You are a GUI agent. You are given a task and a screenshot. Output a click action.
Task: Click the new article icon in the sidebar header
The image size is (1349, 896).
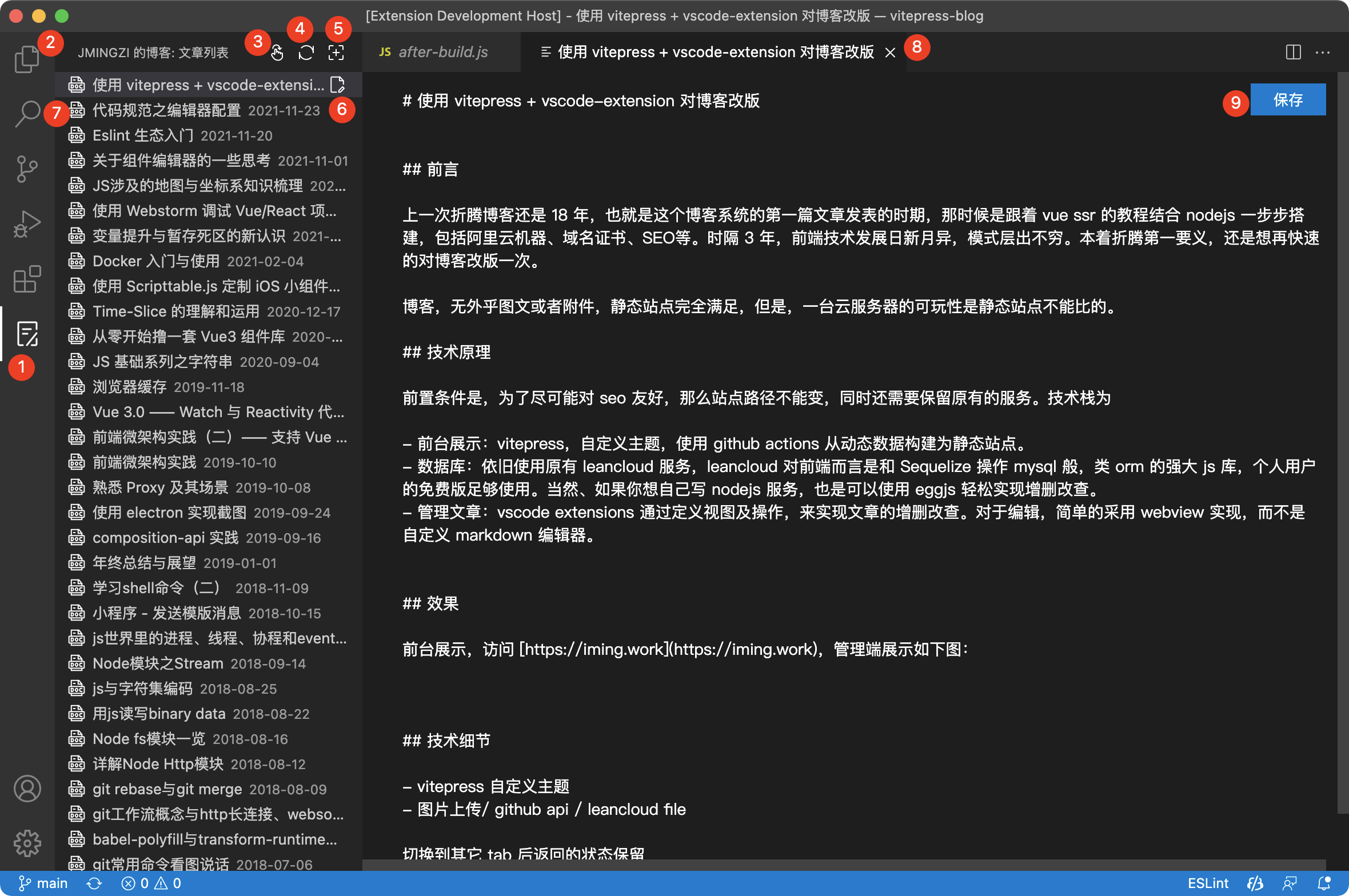point(336,53)
